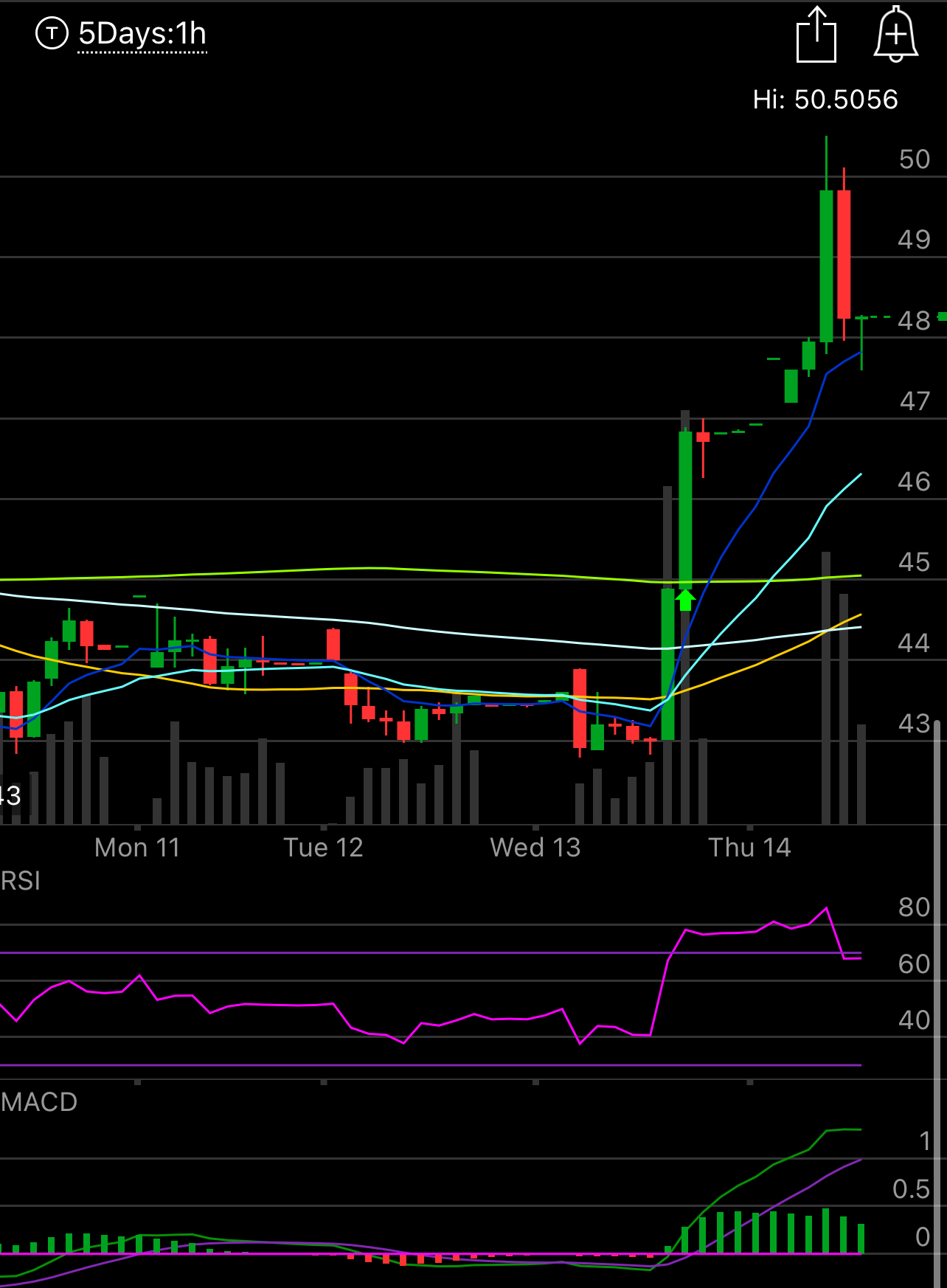Tap the 48 price axis label
The height and width of the screenshot is (1288, 947).
(915, 321)
